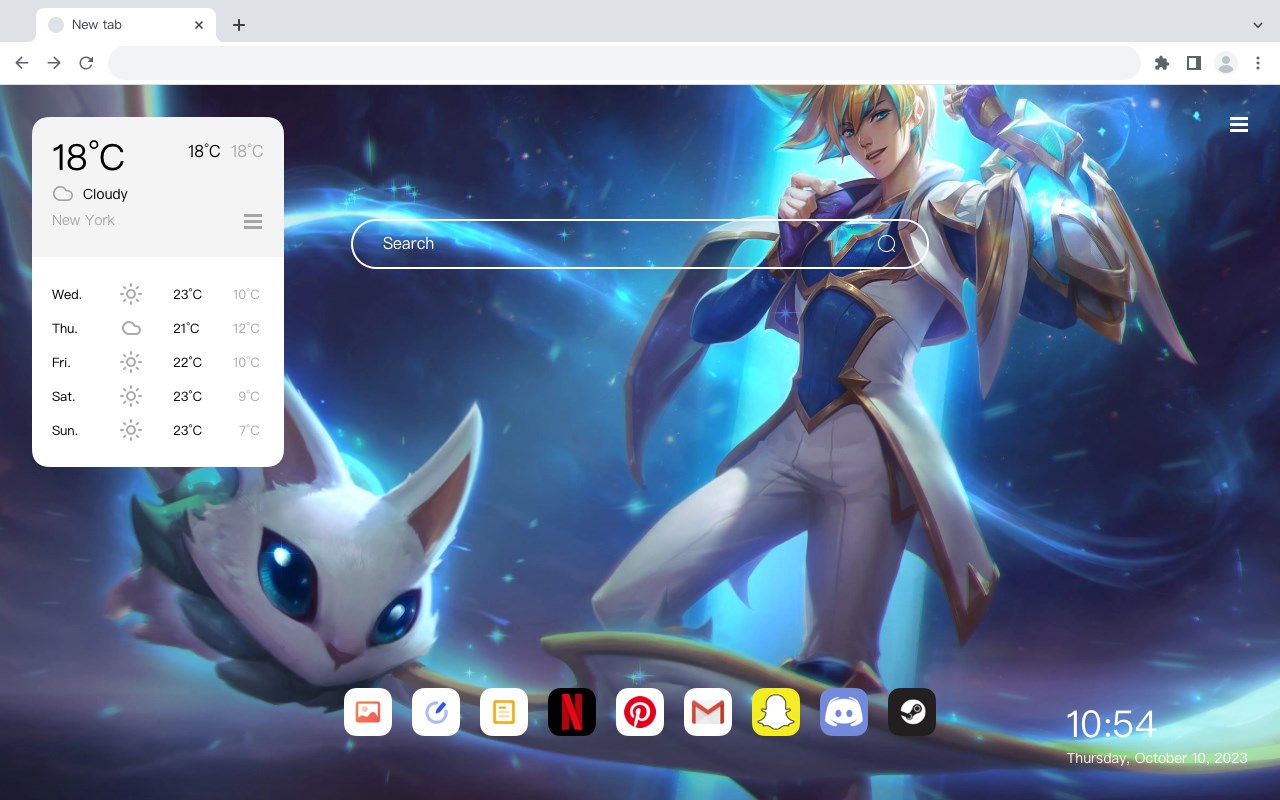Click the Cloudy weather condition label
The height and width of the screenshot is (800, 1280).
click(x=105, y=194)
